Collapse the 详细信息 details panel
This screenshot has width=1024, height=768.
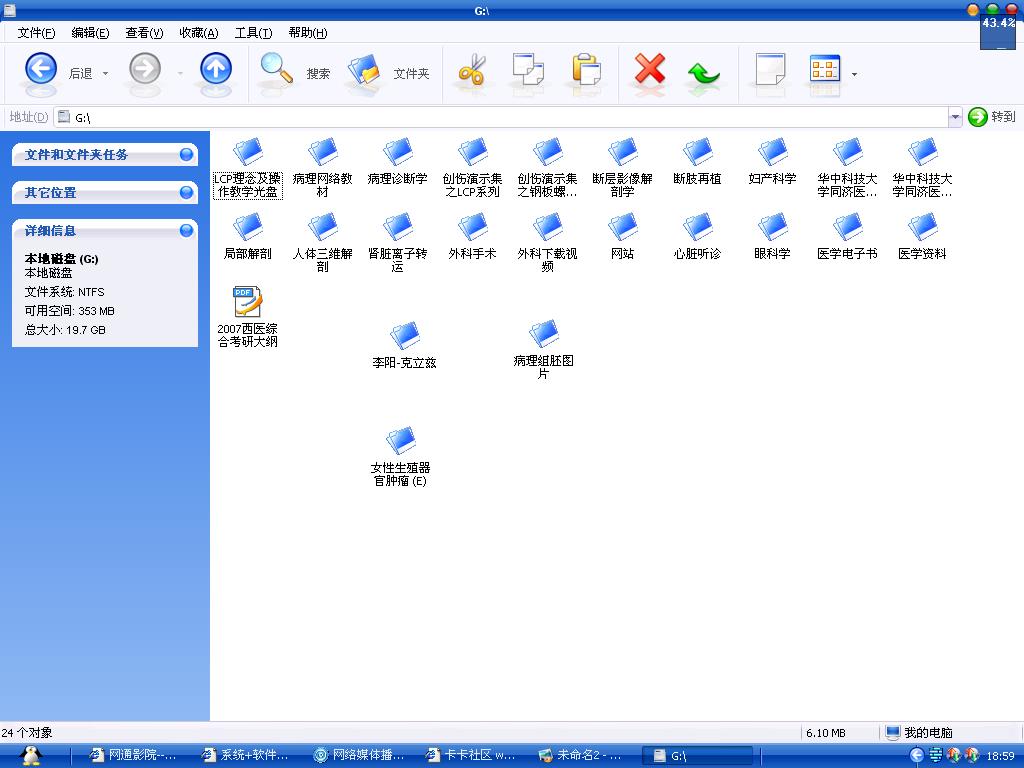186,230
